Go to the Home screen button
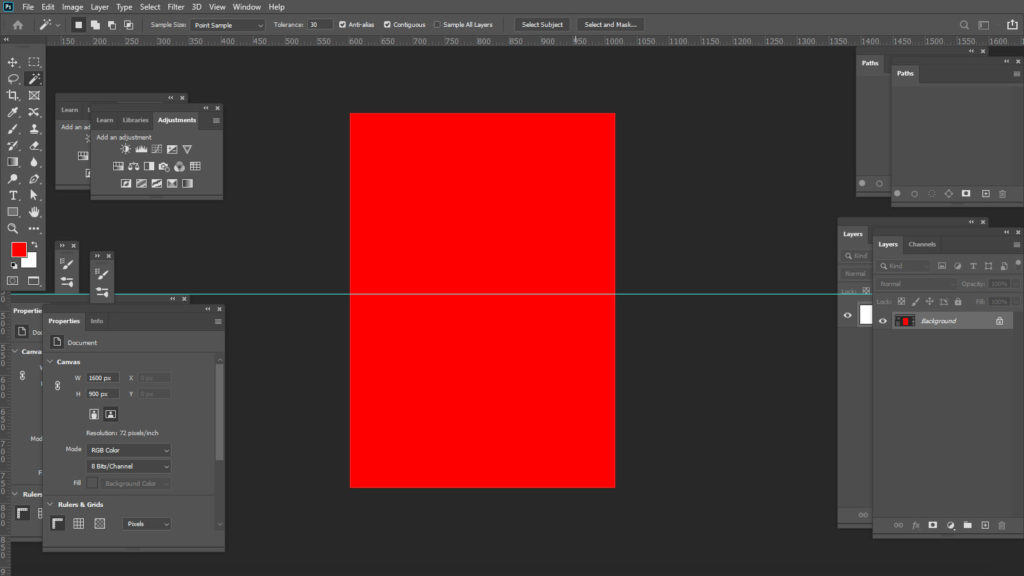Image resolution: width=1024 pixels, height=576 pixels. point(18,25)
